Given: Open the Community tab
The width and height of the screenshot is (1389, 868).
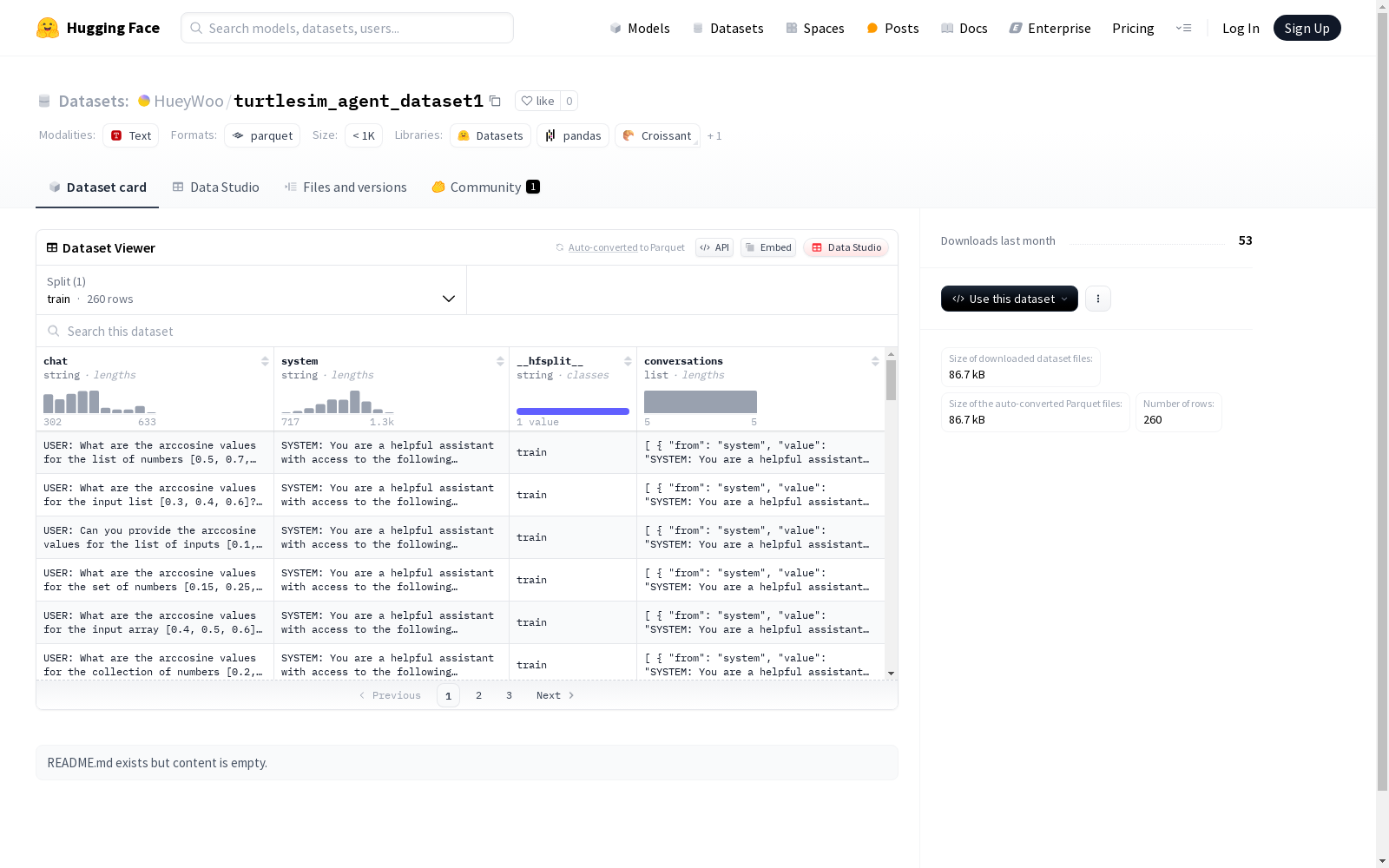Looking at the screenshot, I should 485,187.
